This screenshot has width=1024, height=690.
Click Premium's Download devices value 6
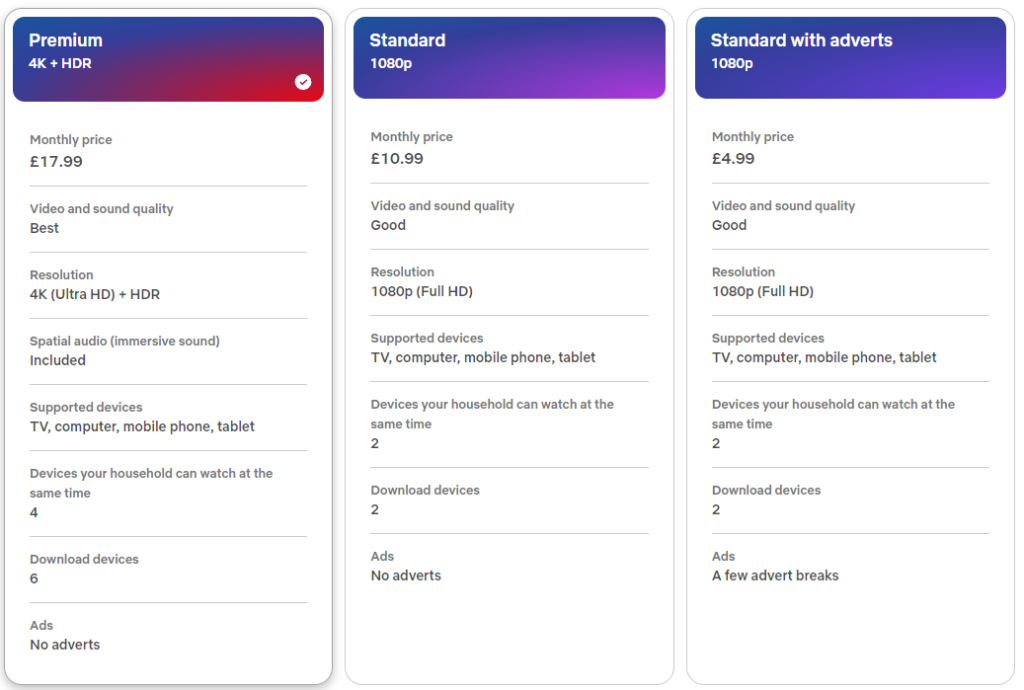tap(34, 578)
